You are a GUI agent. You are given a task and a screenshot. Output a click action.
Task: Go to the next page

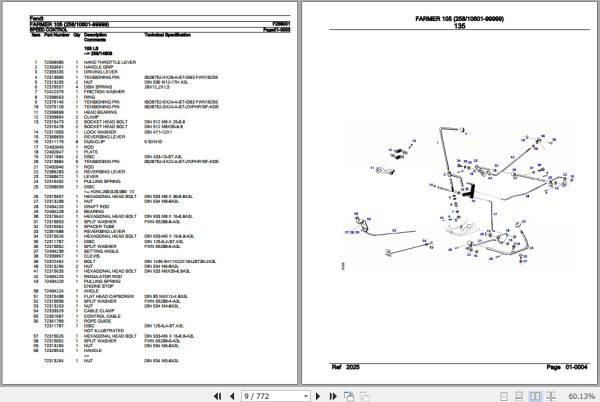318,396
